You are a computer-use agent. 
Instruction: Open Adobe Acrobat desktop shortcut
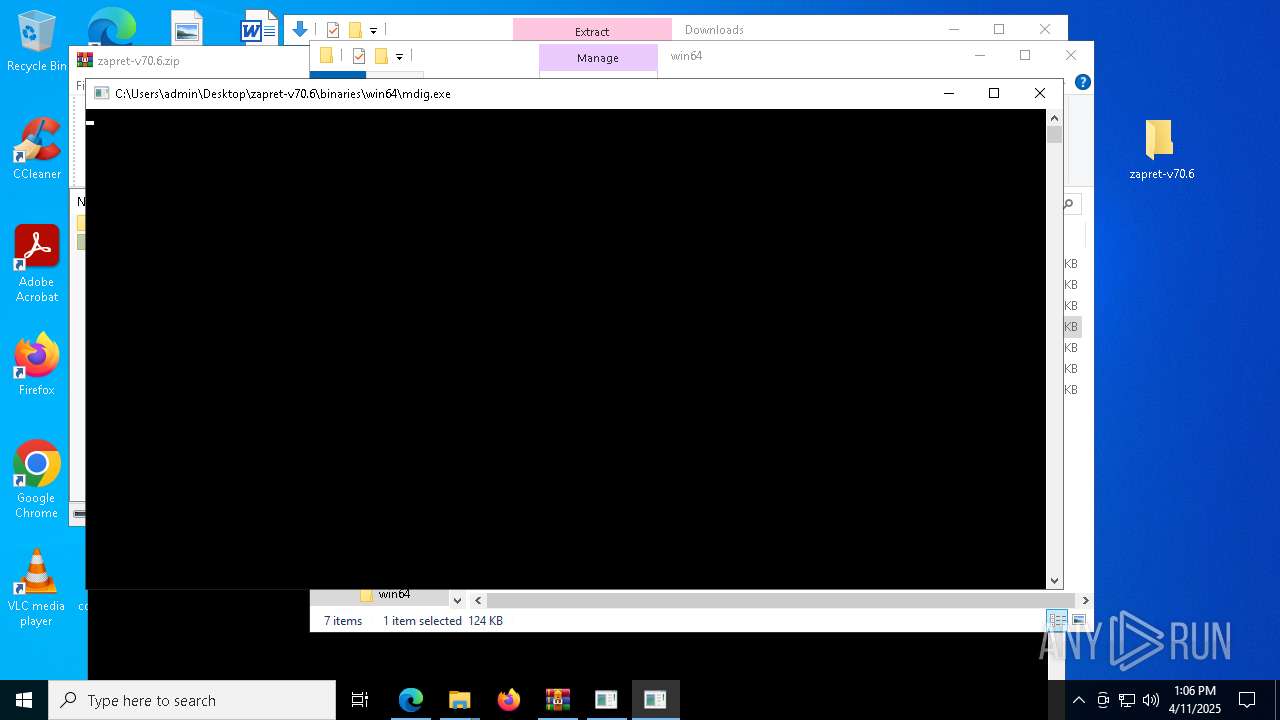tap(36, 264)
